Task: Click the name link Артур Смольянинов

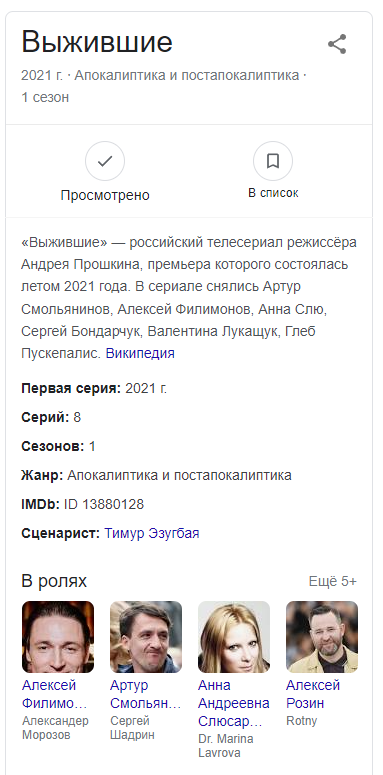Action: point(146,694)
